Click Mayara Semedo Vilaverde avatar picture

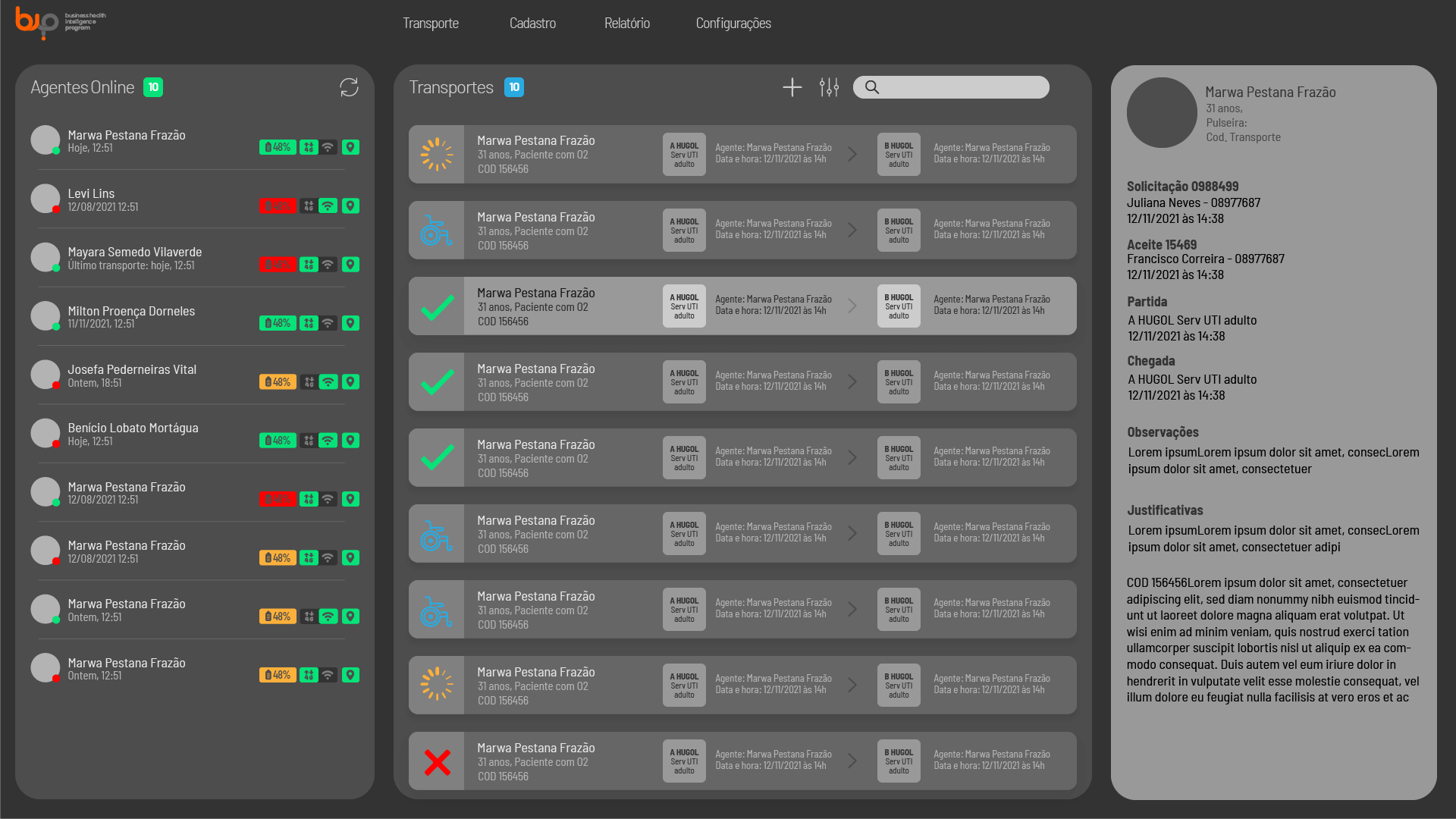pos(45,257)
